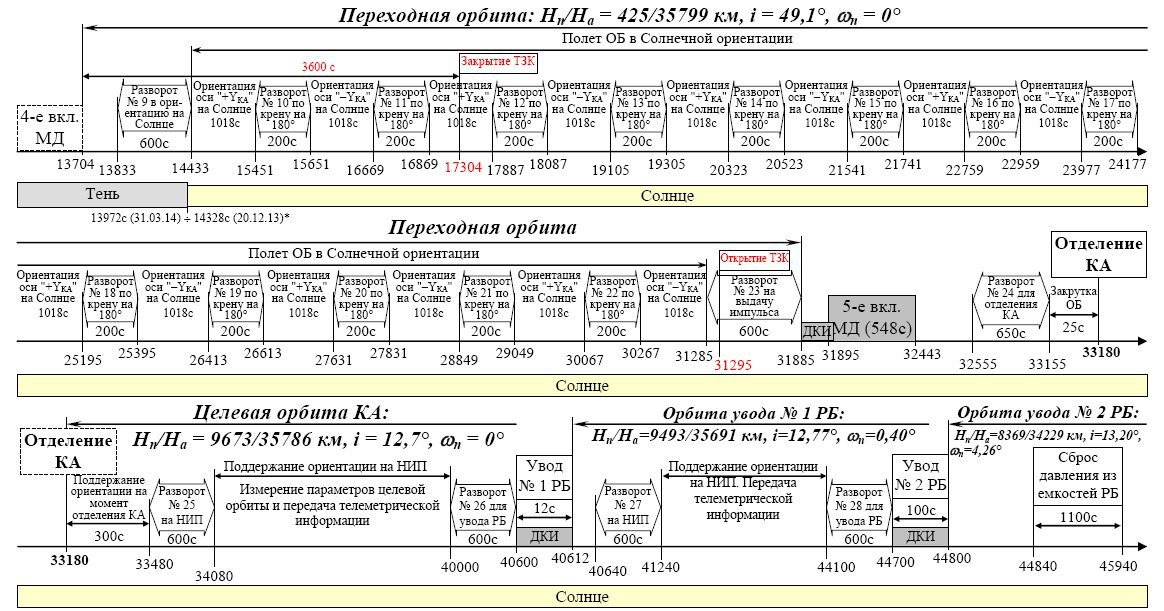The height and width of the screenshot is (611, 1164).
Task: Select the '4-е вкл. МД' dashed box
Action: click(x=49, y=128)
